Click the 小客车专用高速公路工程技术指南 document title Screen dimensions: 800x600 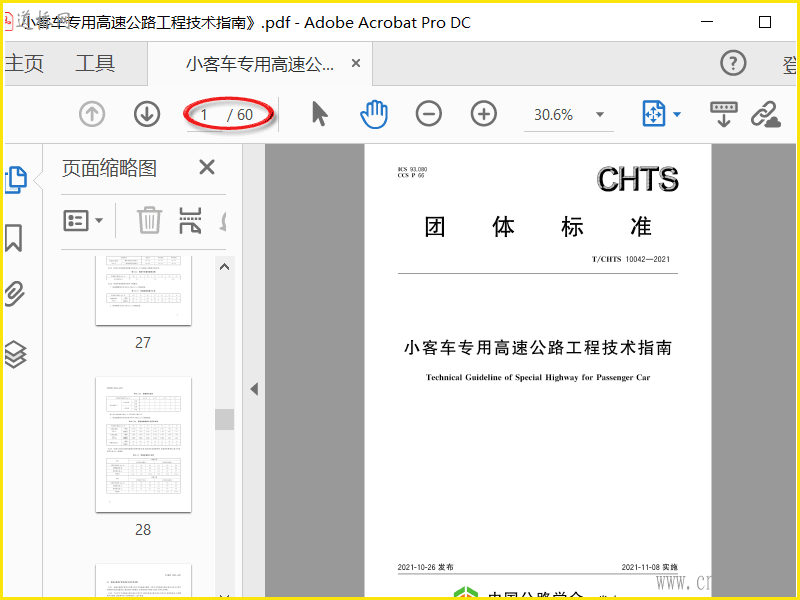(x=538, y=348)
